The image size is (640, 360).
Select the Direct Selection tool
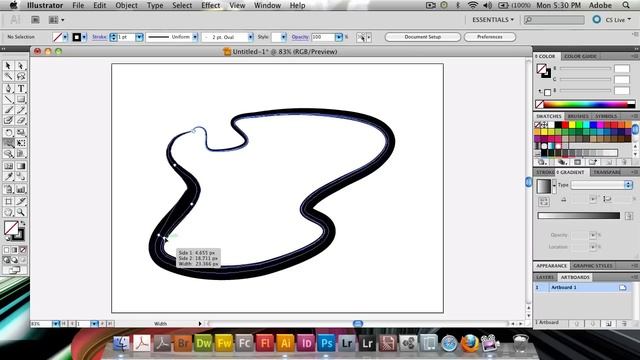click(x=21, y=66)
